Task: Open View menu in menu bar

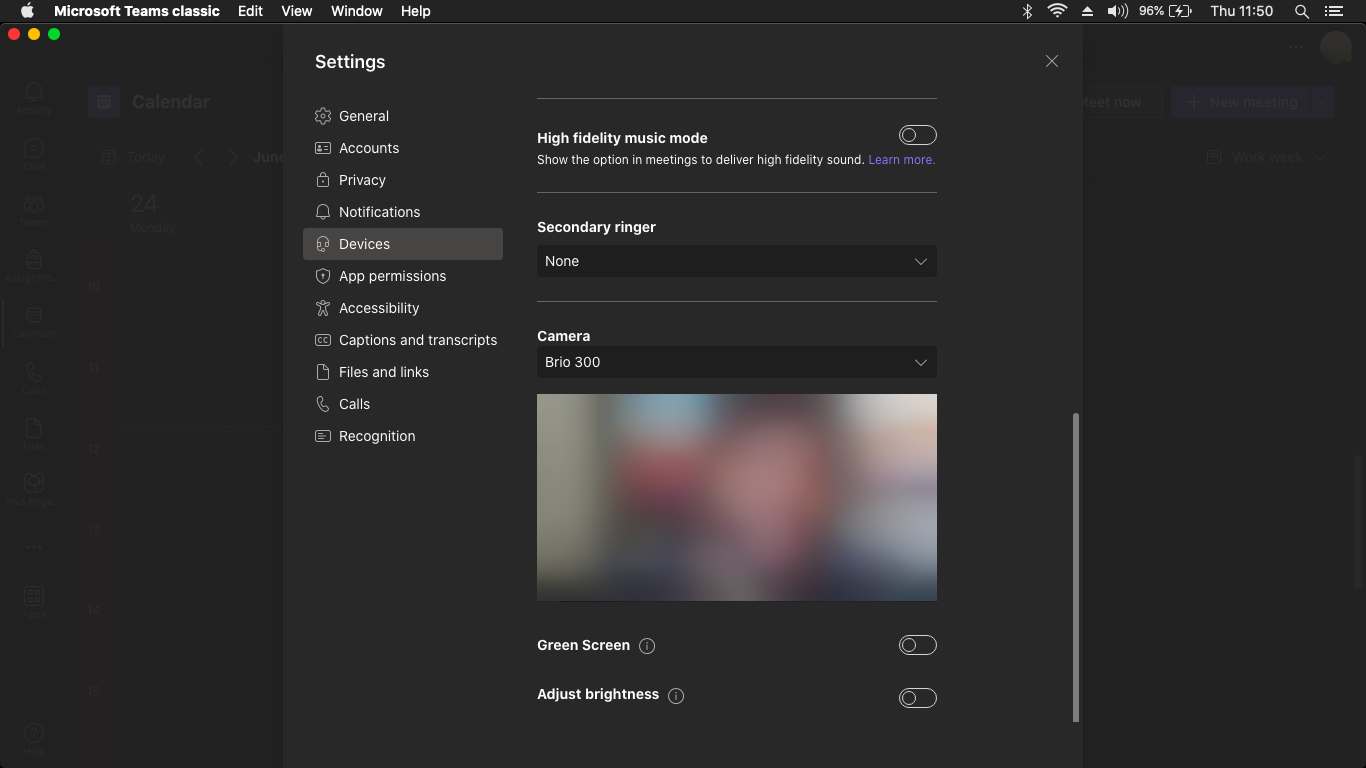Action: pyautogui.click(x=296, y=11)
